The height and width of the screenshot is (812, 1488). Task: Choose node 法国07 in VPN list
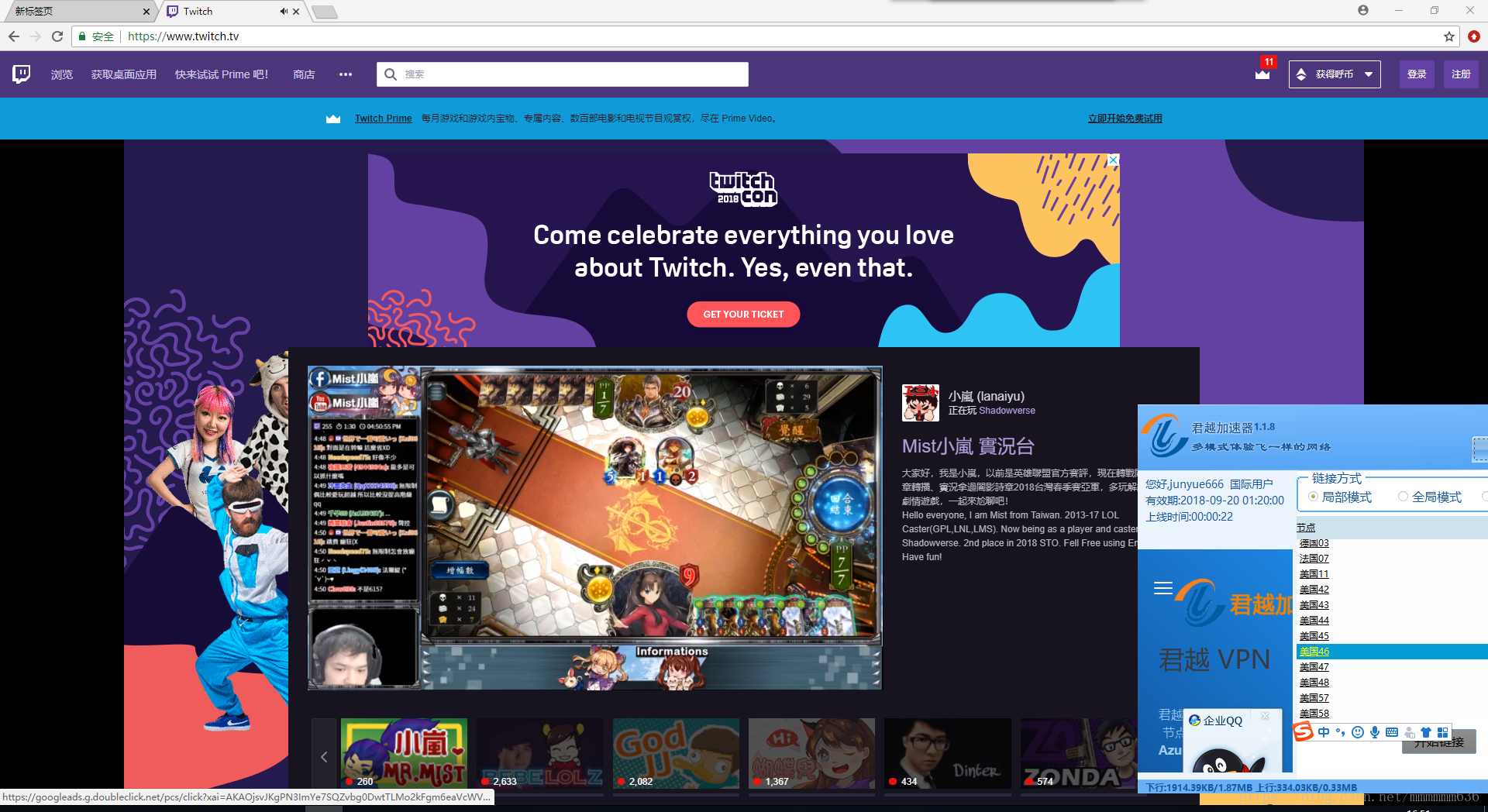pos(1314,559)
